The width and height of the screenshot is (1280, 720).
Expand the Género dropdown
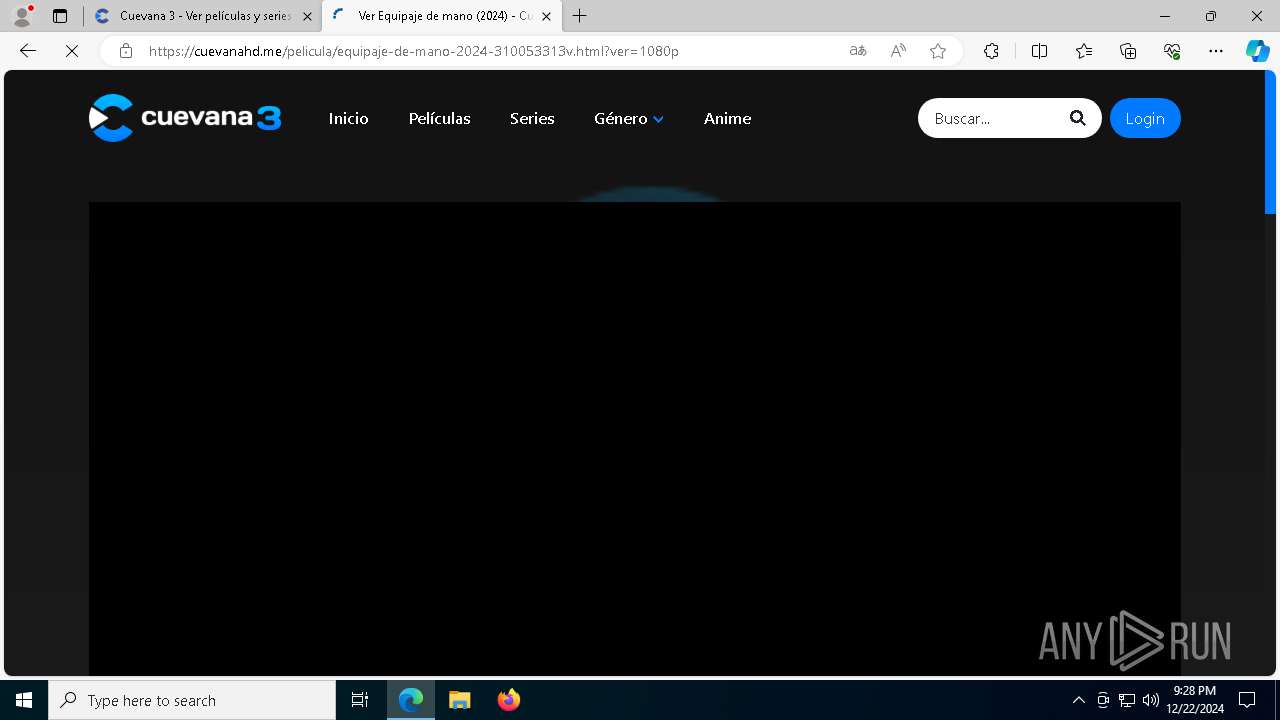629,118
